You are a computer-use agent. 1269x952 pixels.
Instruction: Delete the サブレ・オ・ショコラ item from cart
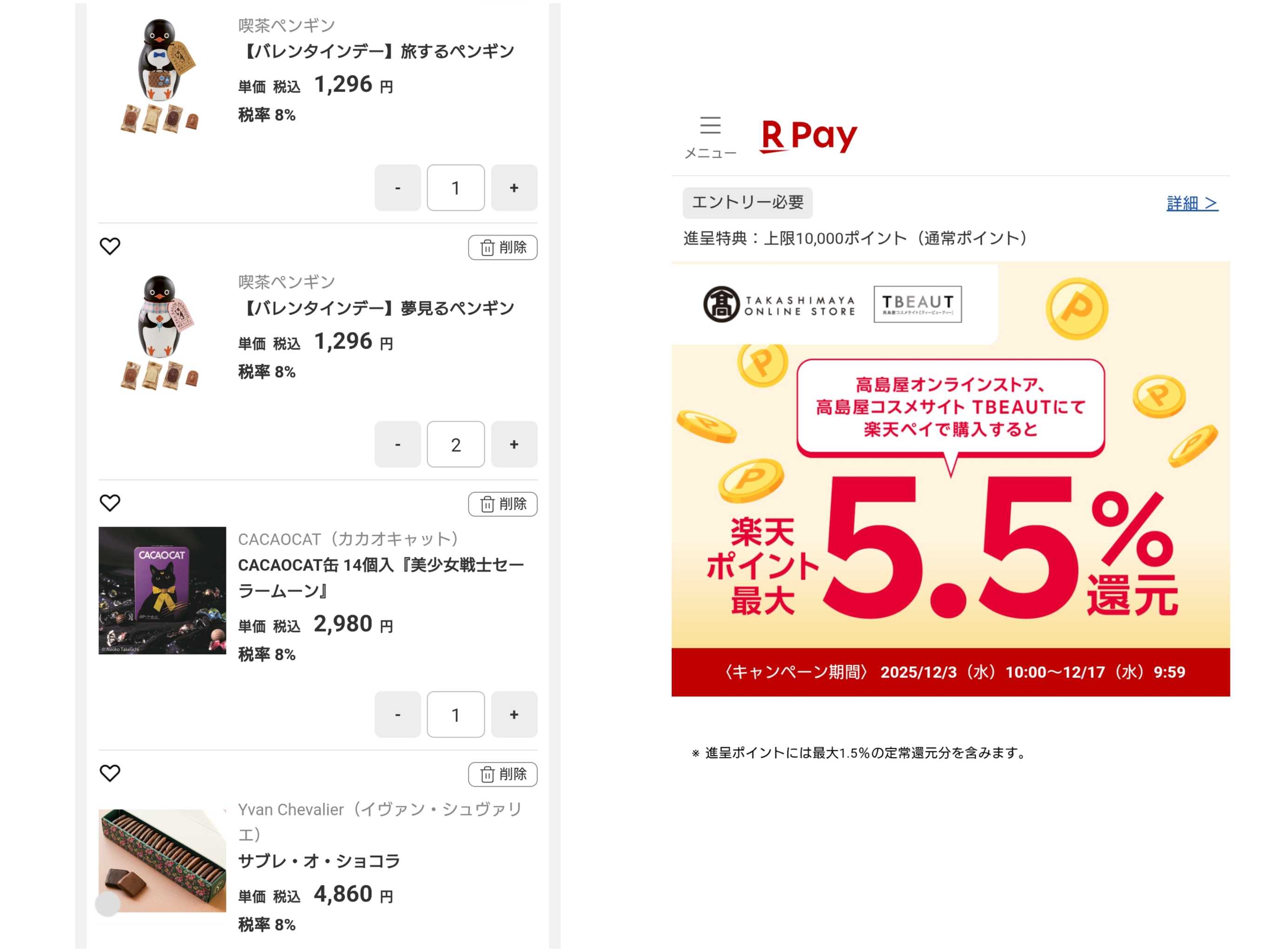pyautogui.click(x=502, y=774)
